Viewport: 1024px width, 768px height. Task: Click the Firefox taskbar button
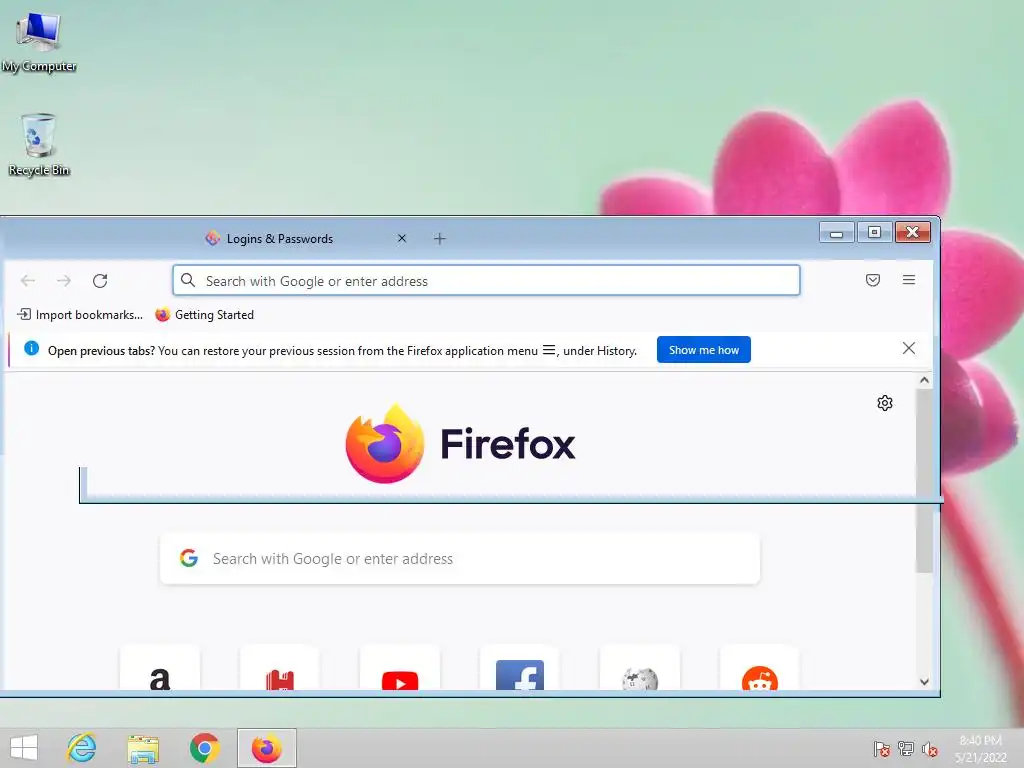pyautogui.click(x=266, y=748)
